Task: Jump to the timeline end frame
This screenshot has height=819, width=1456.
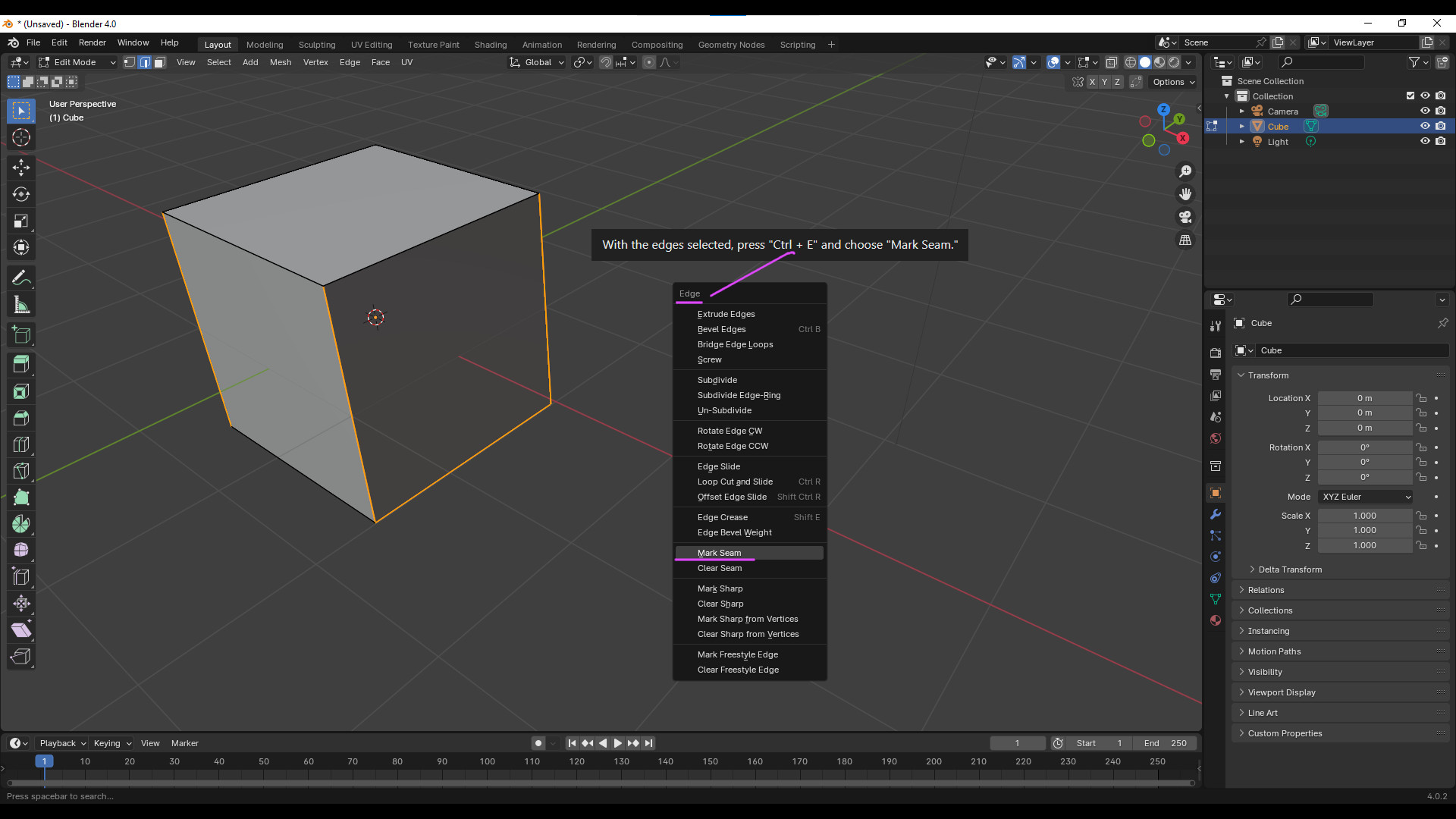Action: [649, 743]
